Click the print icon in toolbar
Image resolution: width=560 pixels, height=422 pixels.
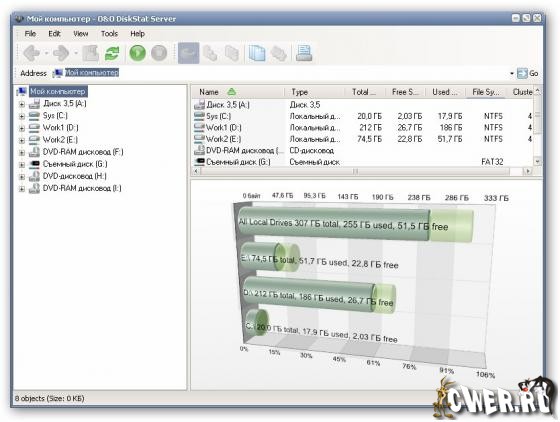click(304, 53)
